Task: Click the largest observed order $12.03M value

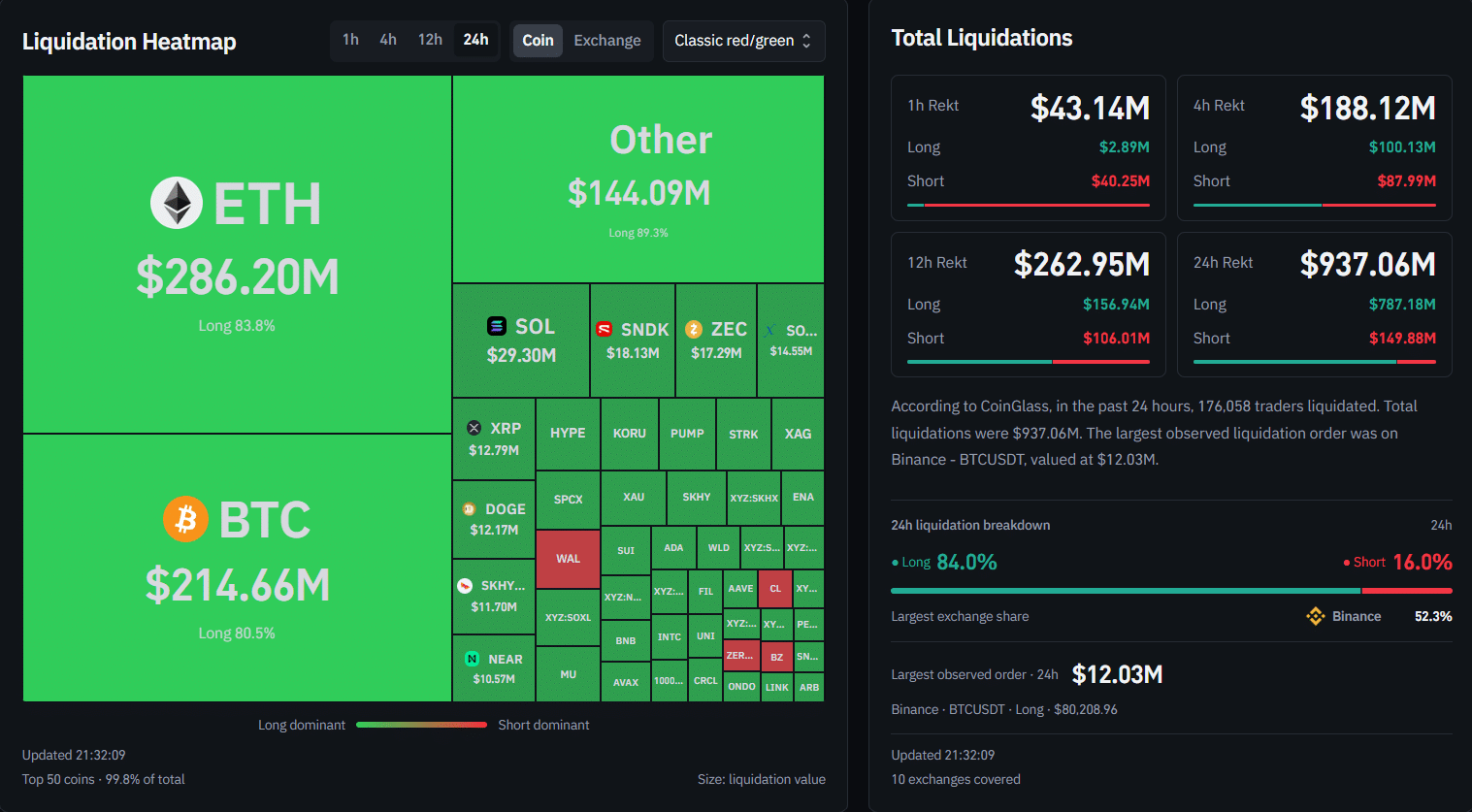Action: point(1117,674)
